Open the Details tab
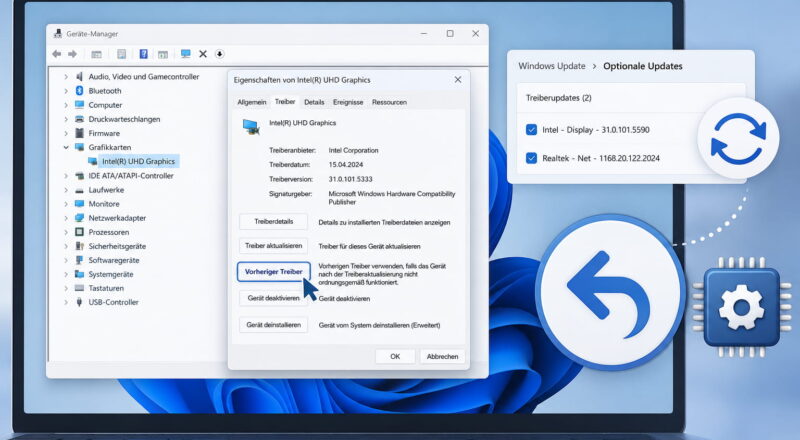Screen dimensions: 800x440 pos(314,102)
